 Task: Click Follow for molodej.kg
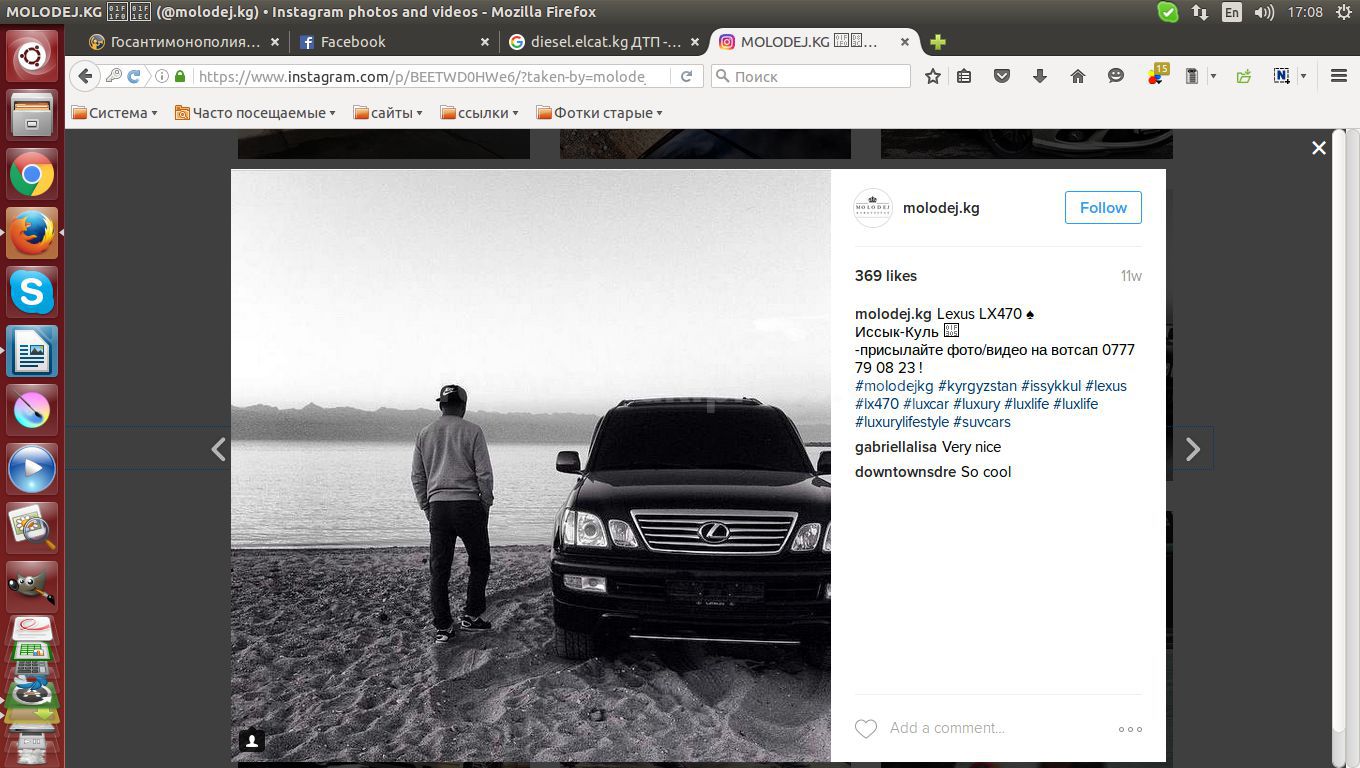tap(1103, 208)
